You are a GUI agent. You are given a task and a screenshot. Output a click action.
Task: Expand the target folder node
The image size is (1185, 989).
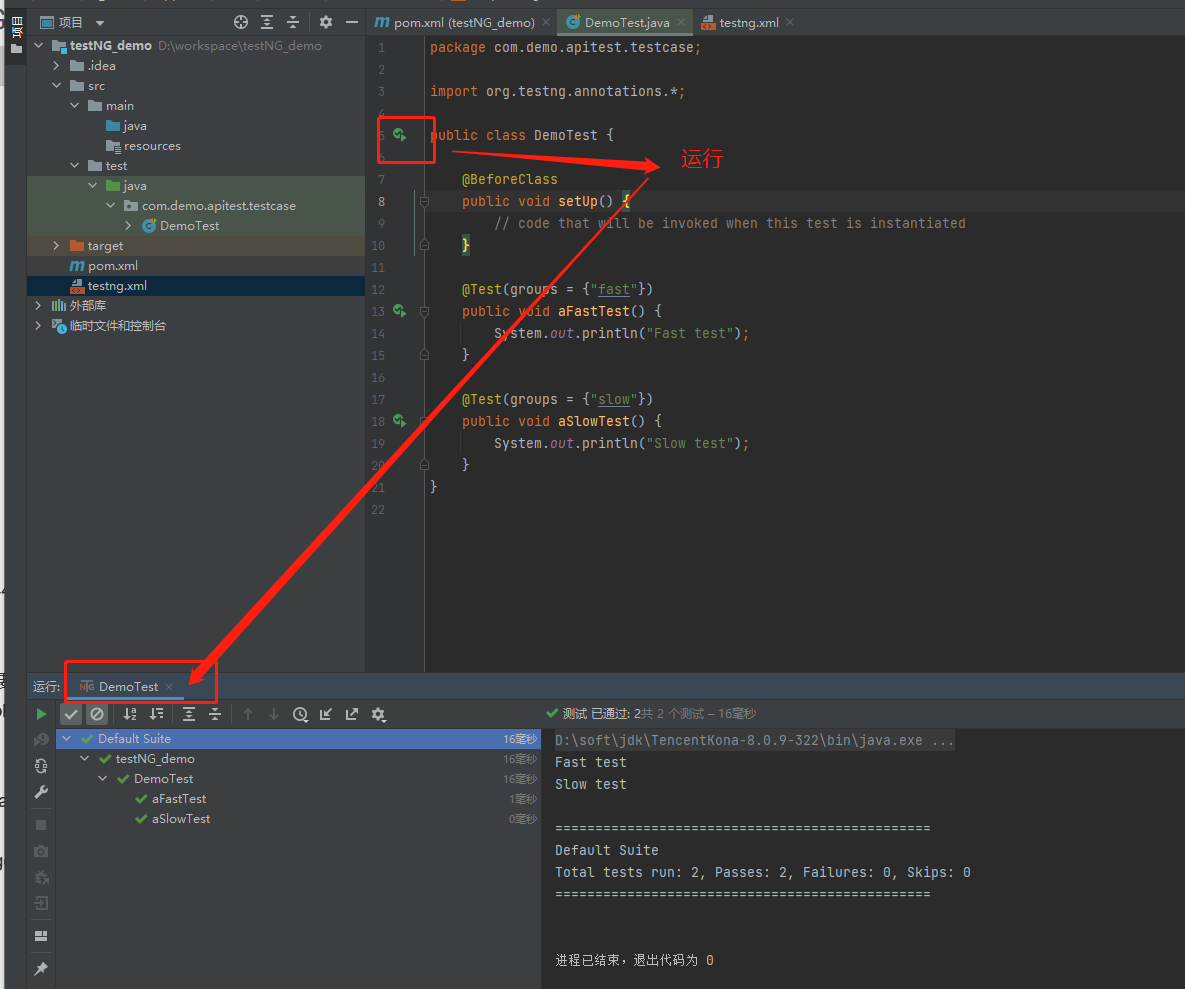56,245
